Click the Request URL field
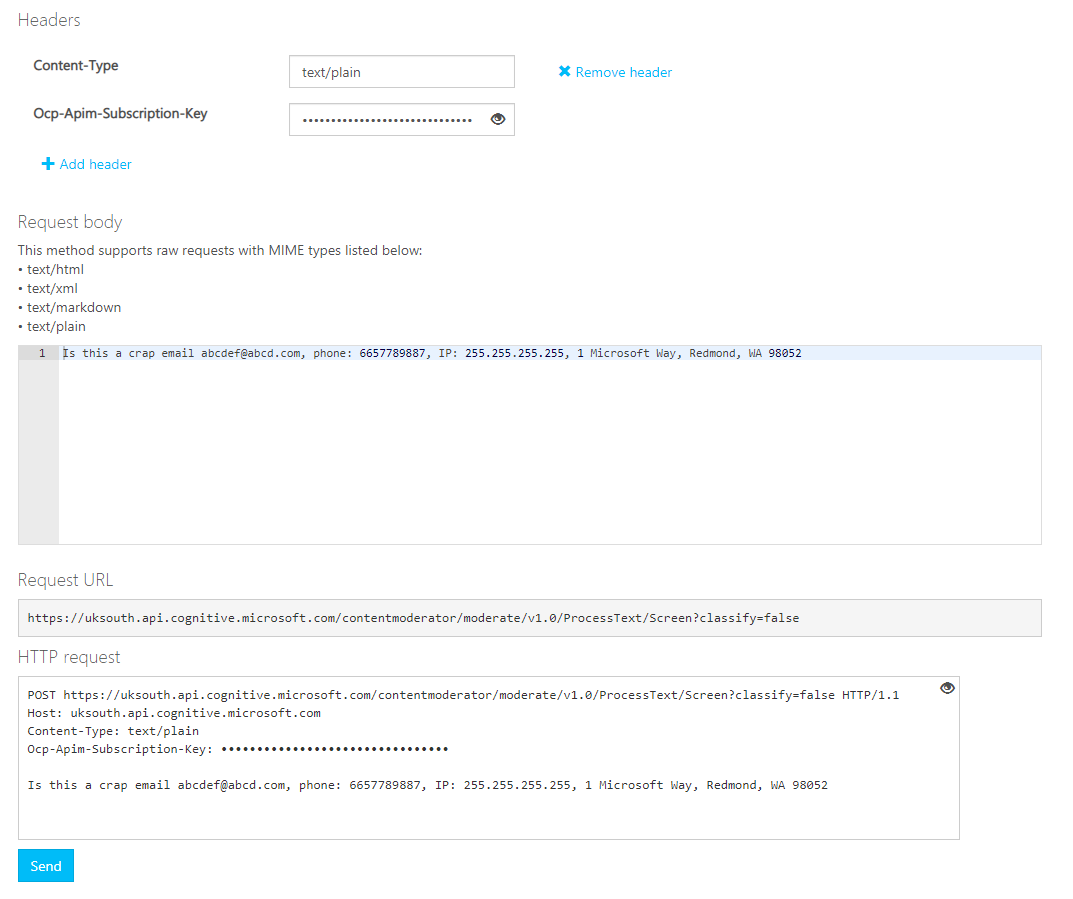Image resolution: width=1073 pixels, height=899 pixels. [529, 618]
